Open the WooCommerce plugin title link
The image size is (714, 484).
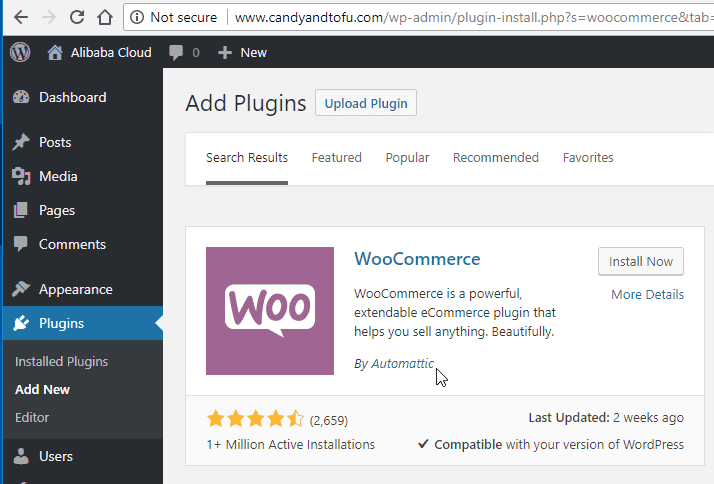tap(417, 259)
